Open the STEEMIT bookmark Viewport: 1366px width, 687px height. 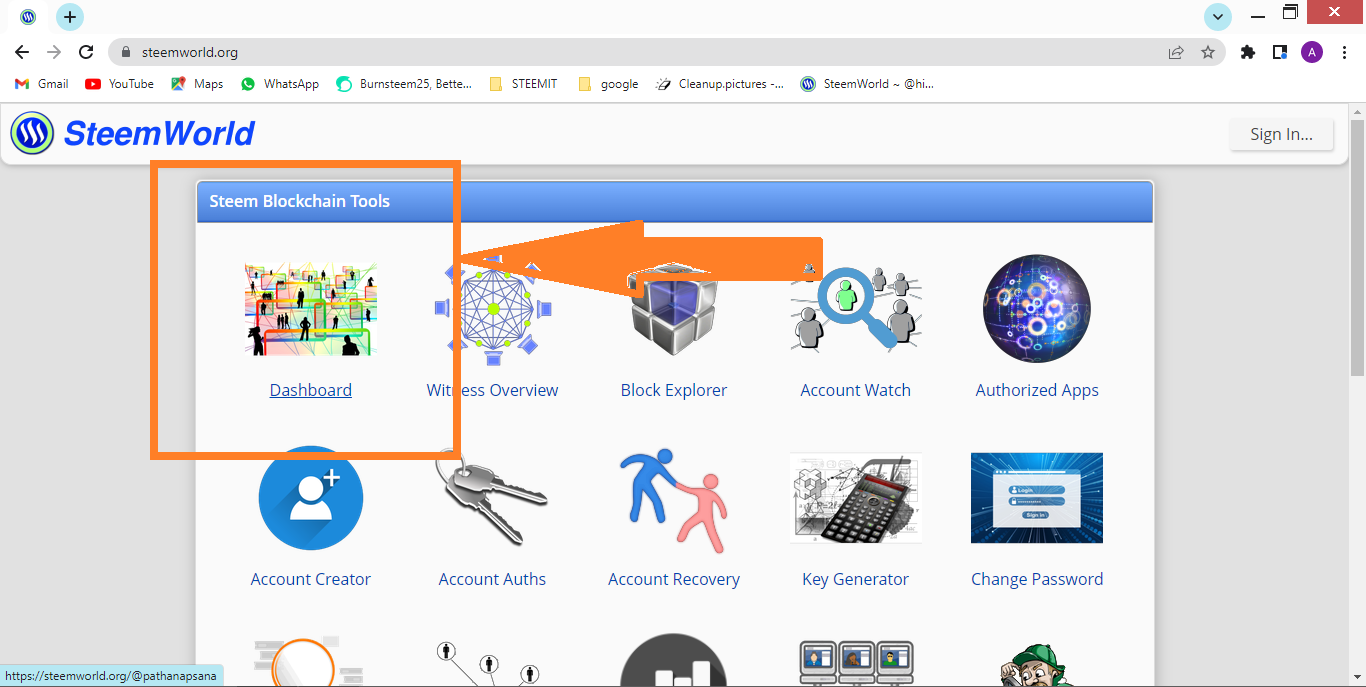523,84
